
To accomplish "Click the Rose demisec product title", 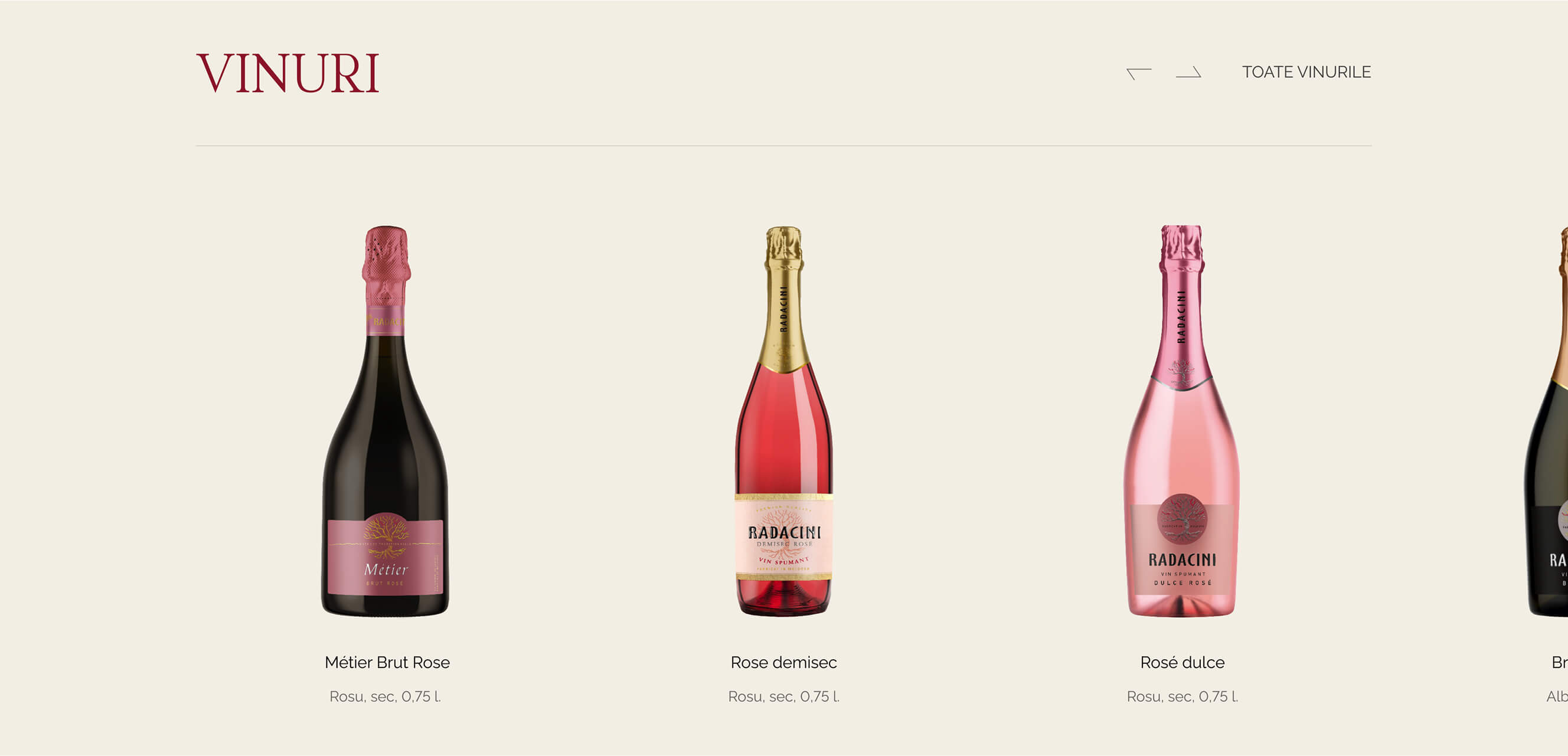I will point(783,662).
